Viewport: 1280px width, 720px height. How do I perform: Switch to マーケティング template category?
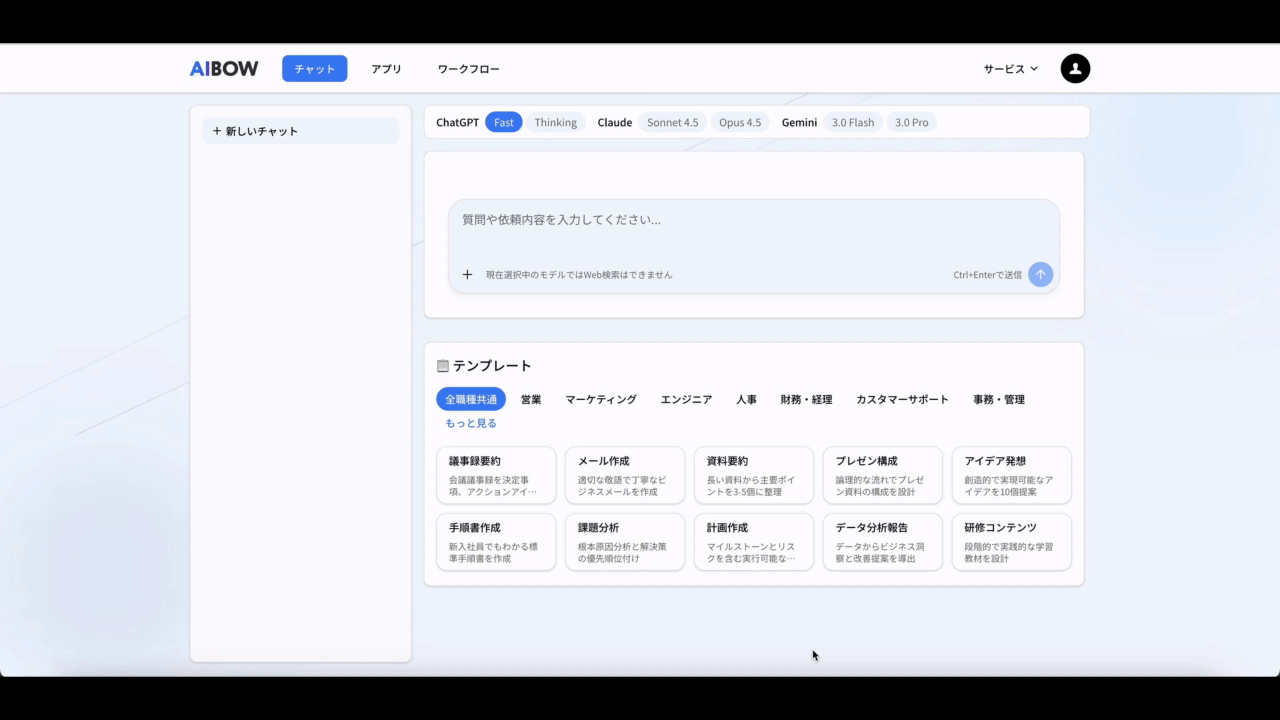(600, 400)
